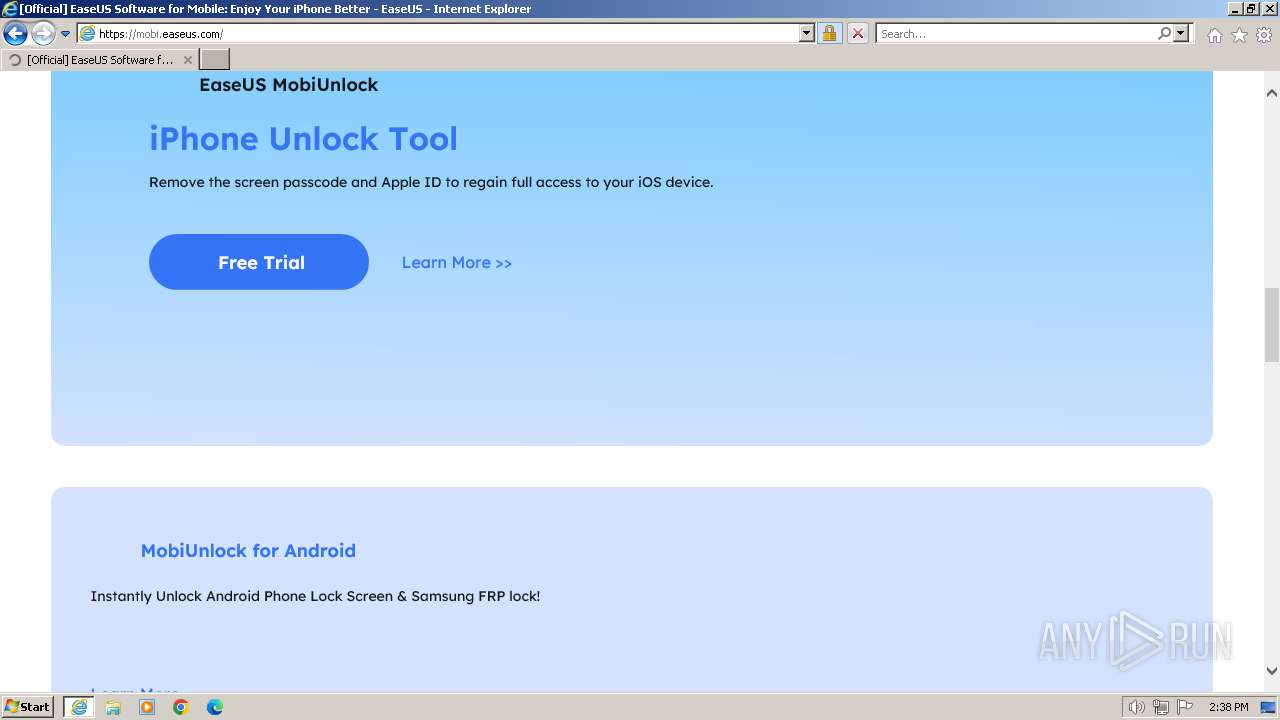Launch Windows Media Player from taskbar
The image size is (1280, 720).
click(x=147, y=707)
